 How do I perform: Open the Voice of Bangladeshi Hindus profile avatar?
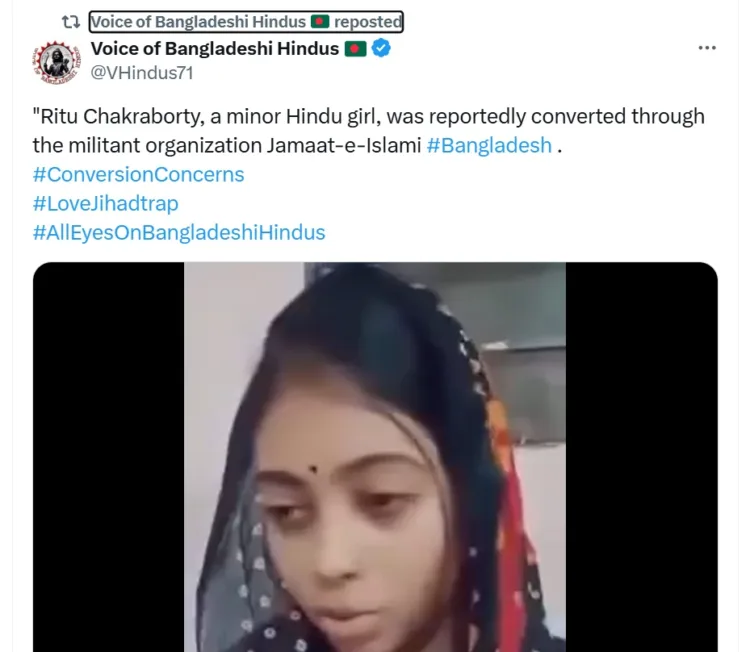click(56, 62)
